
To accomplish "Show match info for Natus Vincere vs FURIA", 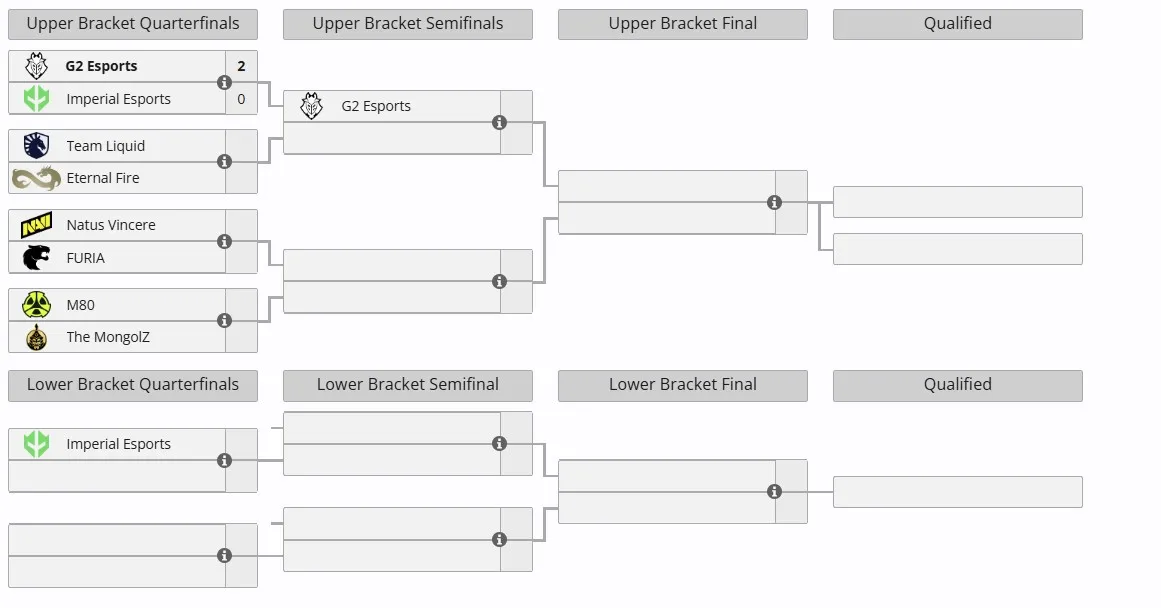I will pos(224,241).
